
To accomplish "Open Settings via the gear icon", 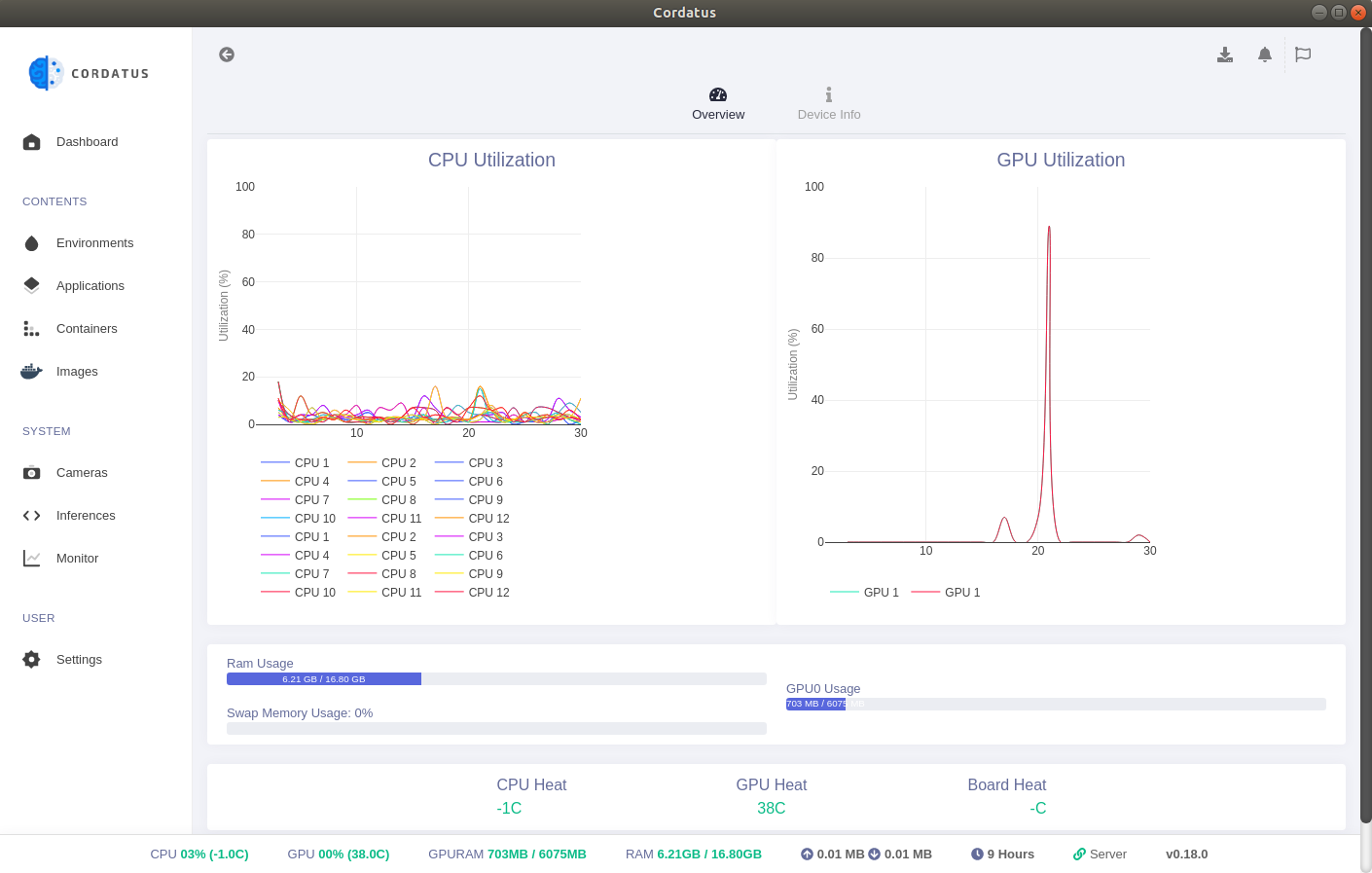I will (x=32, y=660).
